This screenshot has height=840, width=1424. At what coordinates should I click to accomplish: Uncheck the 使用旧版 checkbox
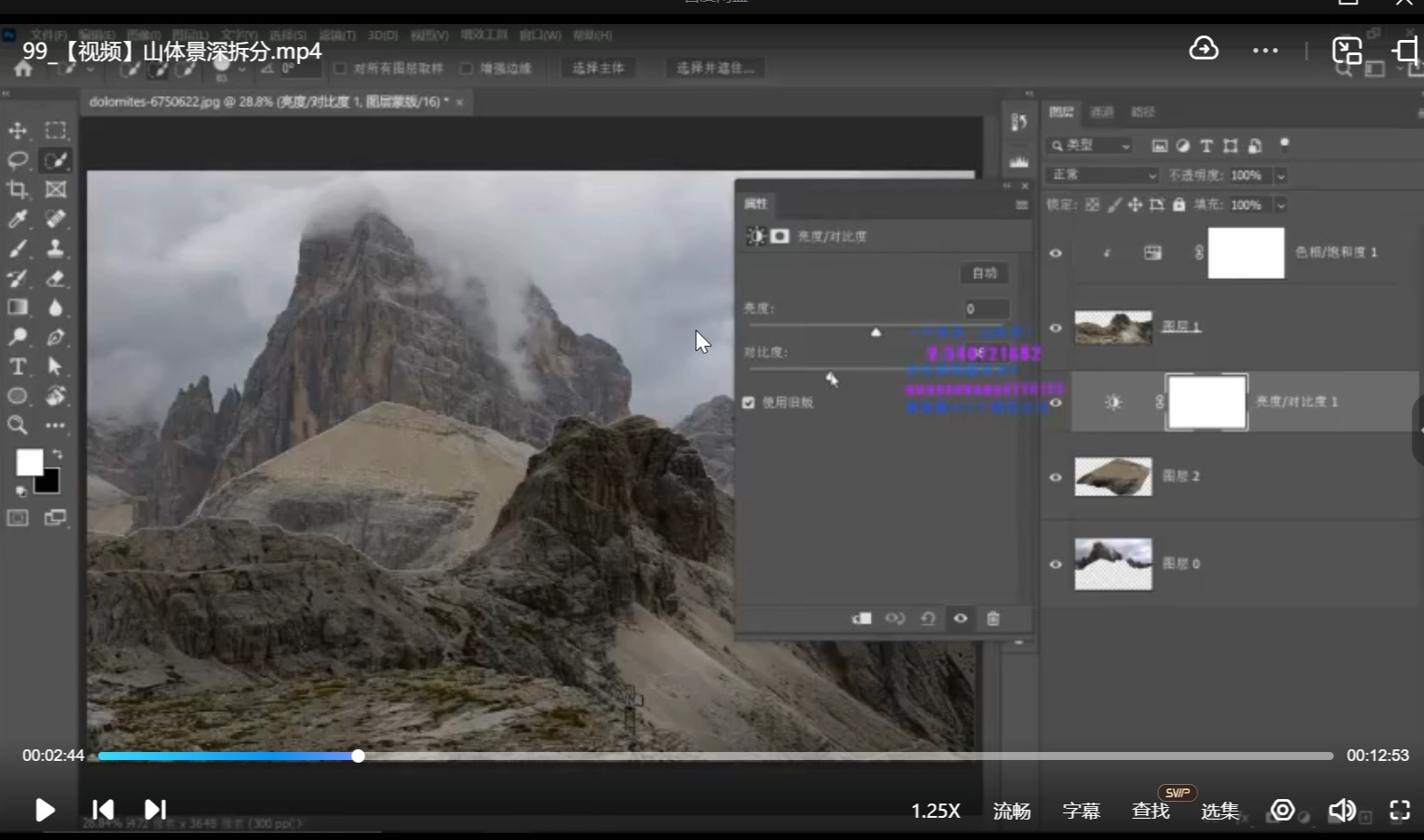pos(748,403)
